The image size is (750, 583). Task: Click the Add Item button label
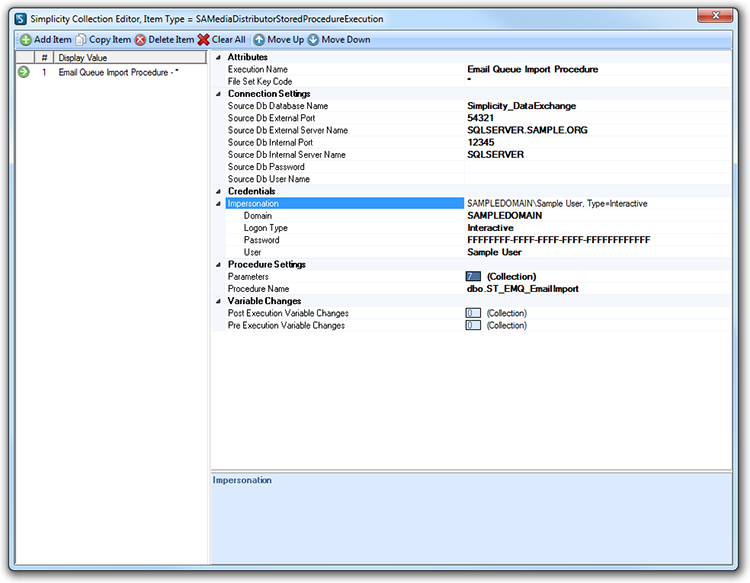(x=53, y=40)
